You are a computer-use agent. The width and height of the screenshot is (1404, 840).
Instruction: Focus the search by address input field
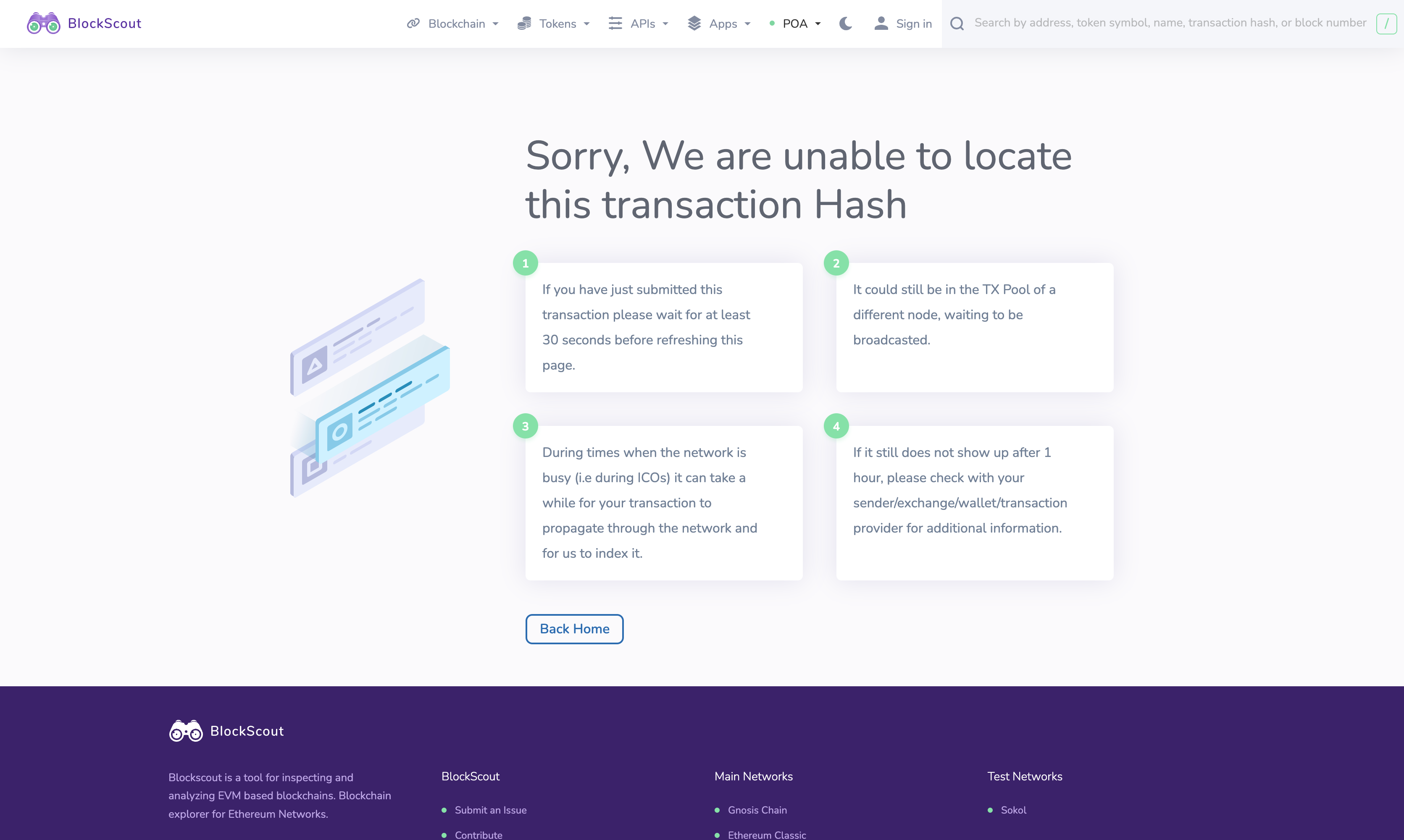pos(1170,23)
